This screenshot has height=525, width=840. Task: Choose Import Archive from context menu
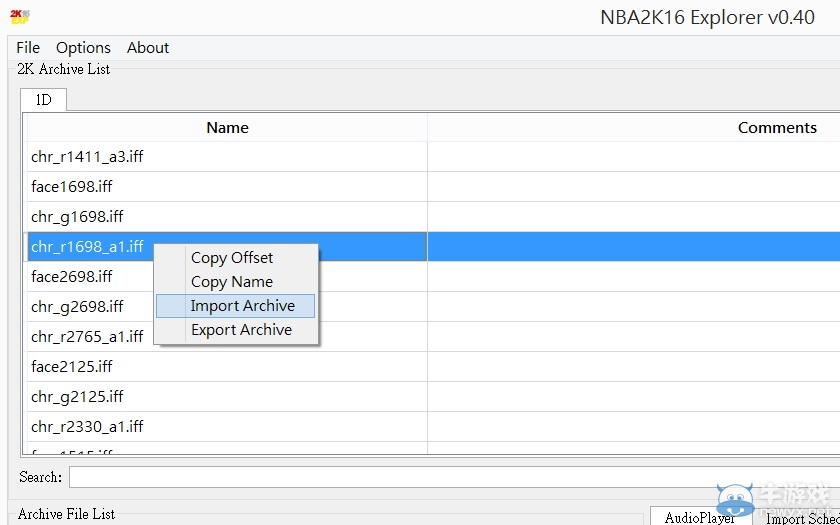pos(236,306)
